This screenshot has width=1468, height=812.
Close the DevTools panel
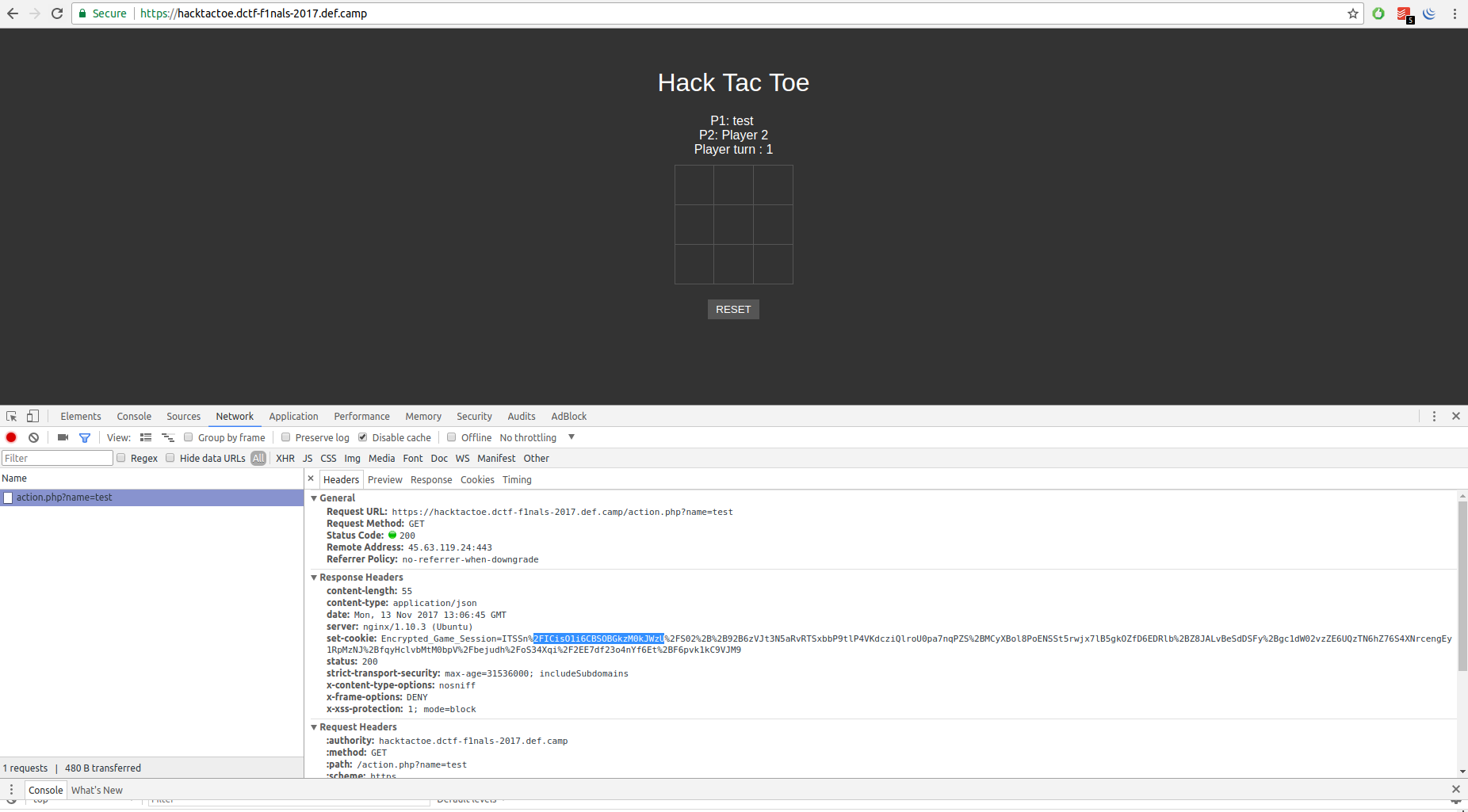[1456, 416]
